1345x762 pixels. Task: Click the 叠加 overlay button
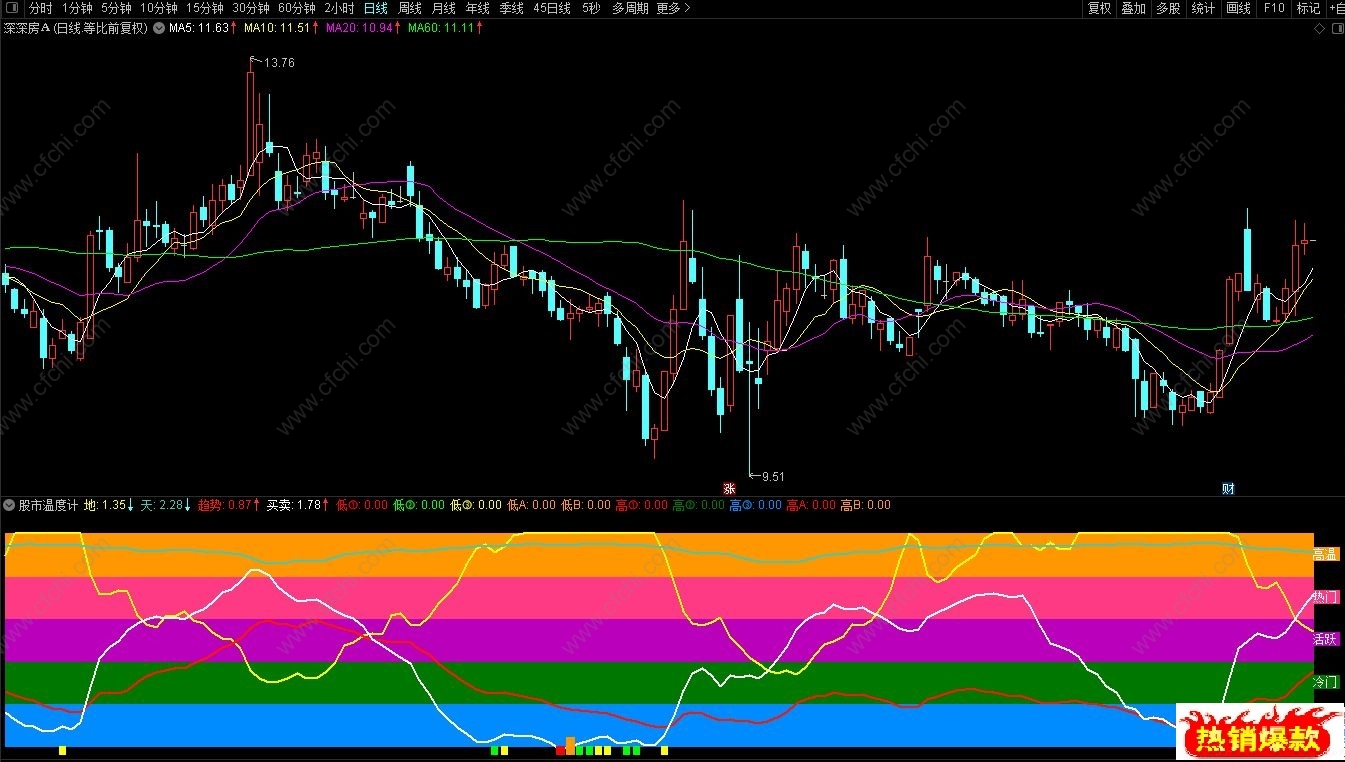(x=1133, y=8)
